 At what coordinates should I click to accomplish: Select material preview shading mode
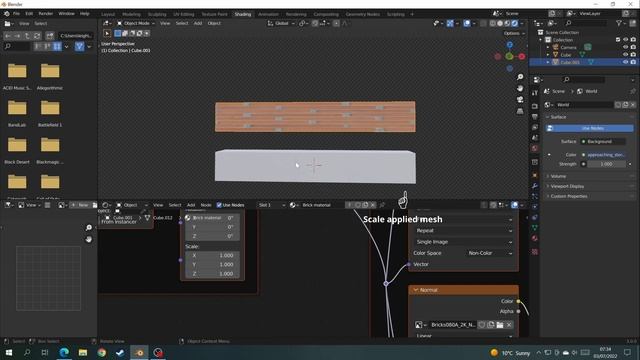pos(507,23)
